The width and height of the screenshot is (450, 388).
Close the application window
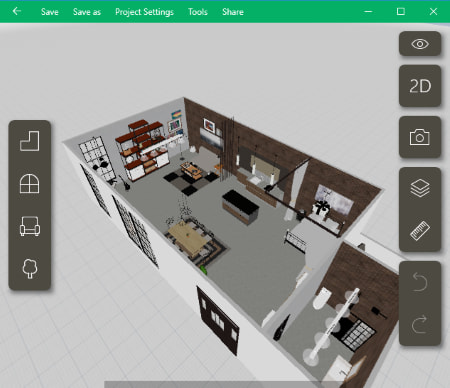[433, 12]
